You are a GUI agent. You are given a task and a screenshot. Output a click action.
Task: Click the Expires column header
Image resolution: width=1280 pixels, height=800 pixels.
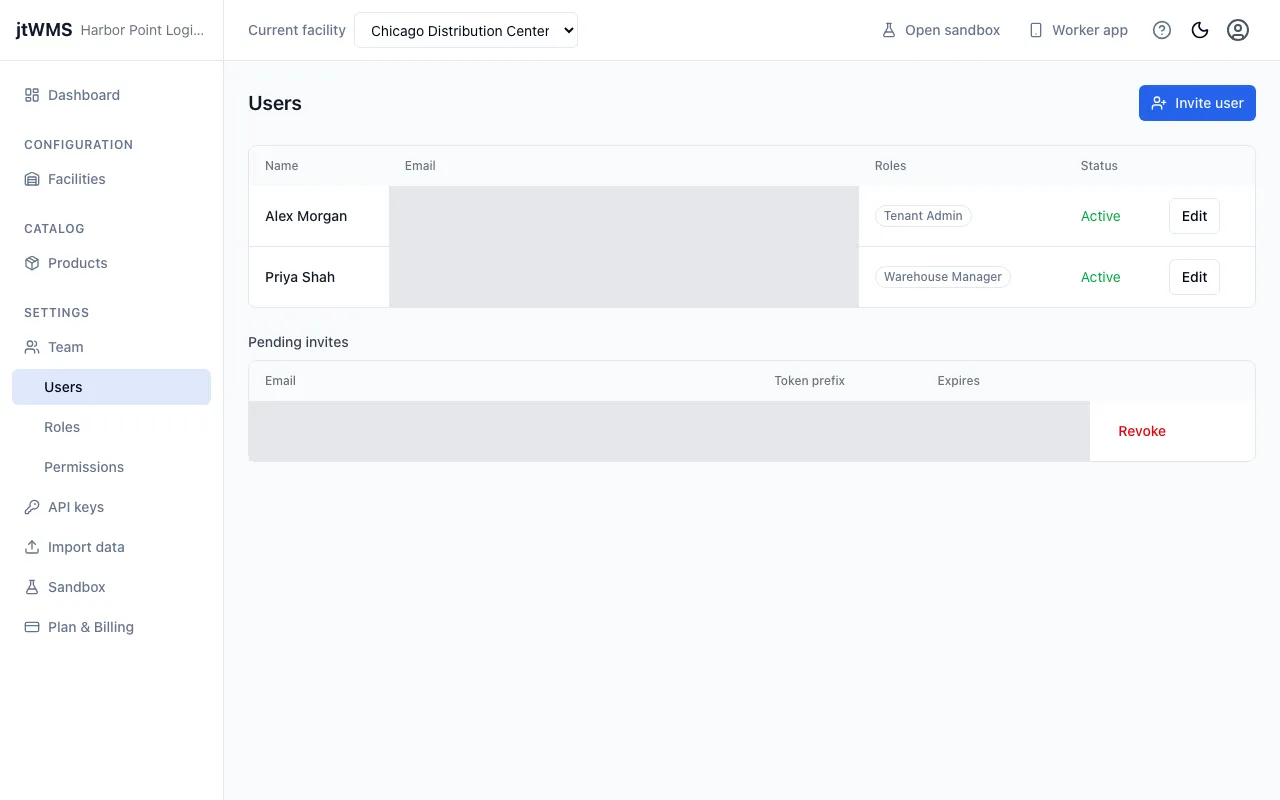click(x=958, y=381)
